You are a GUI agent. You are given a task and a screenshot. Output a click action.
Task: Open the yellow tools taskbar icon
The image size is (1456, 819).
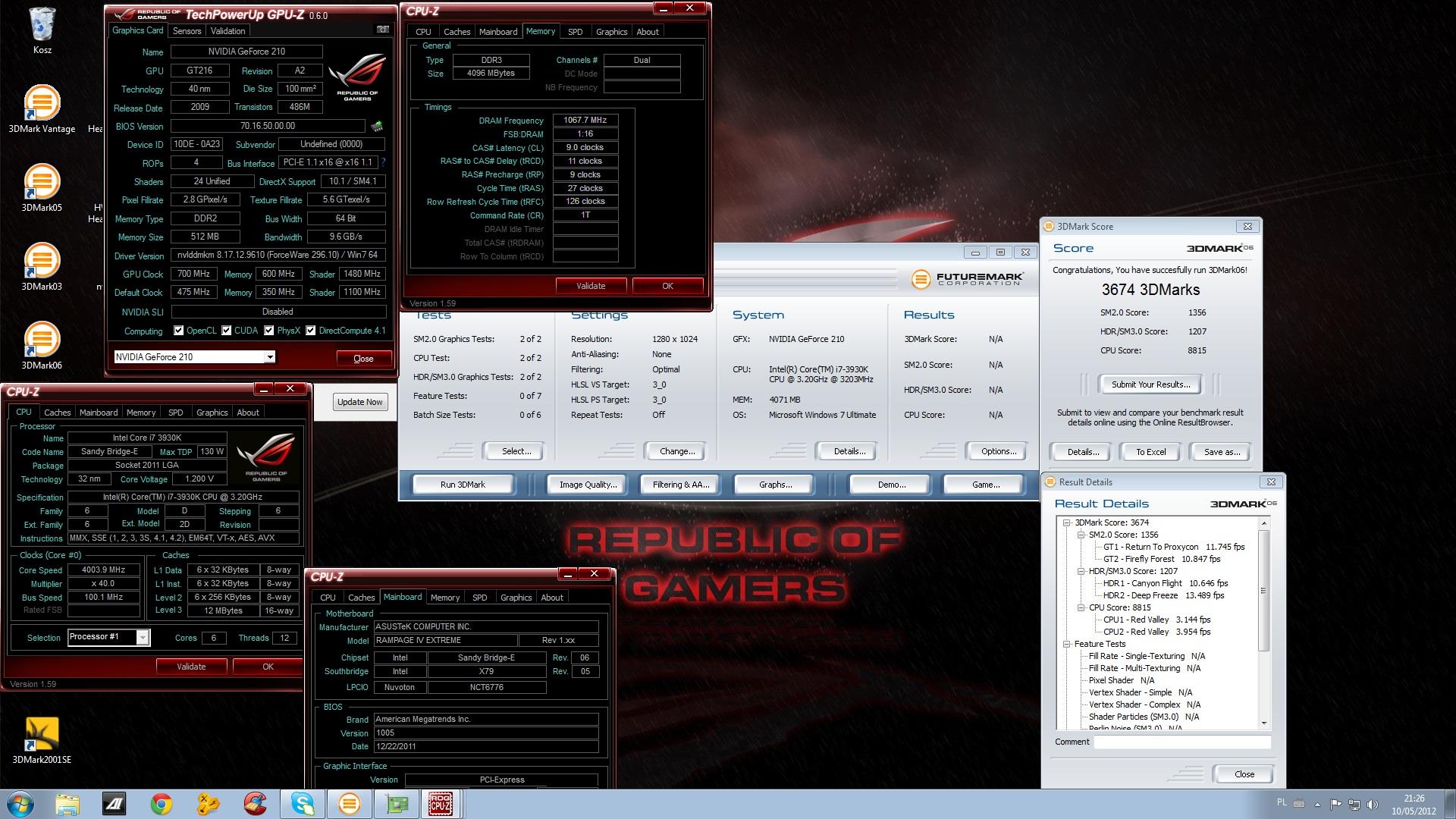click(x=208, y=804)
